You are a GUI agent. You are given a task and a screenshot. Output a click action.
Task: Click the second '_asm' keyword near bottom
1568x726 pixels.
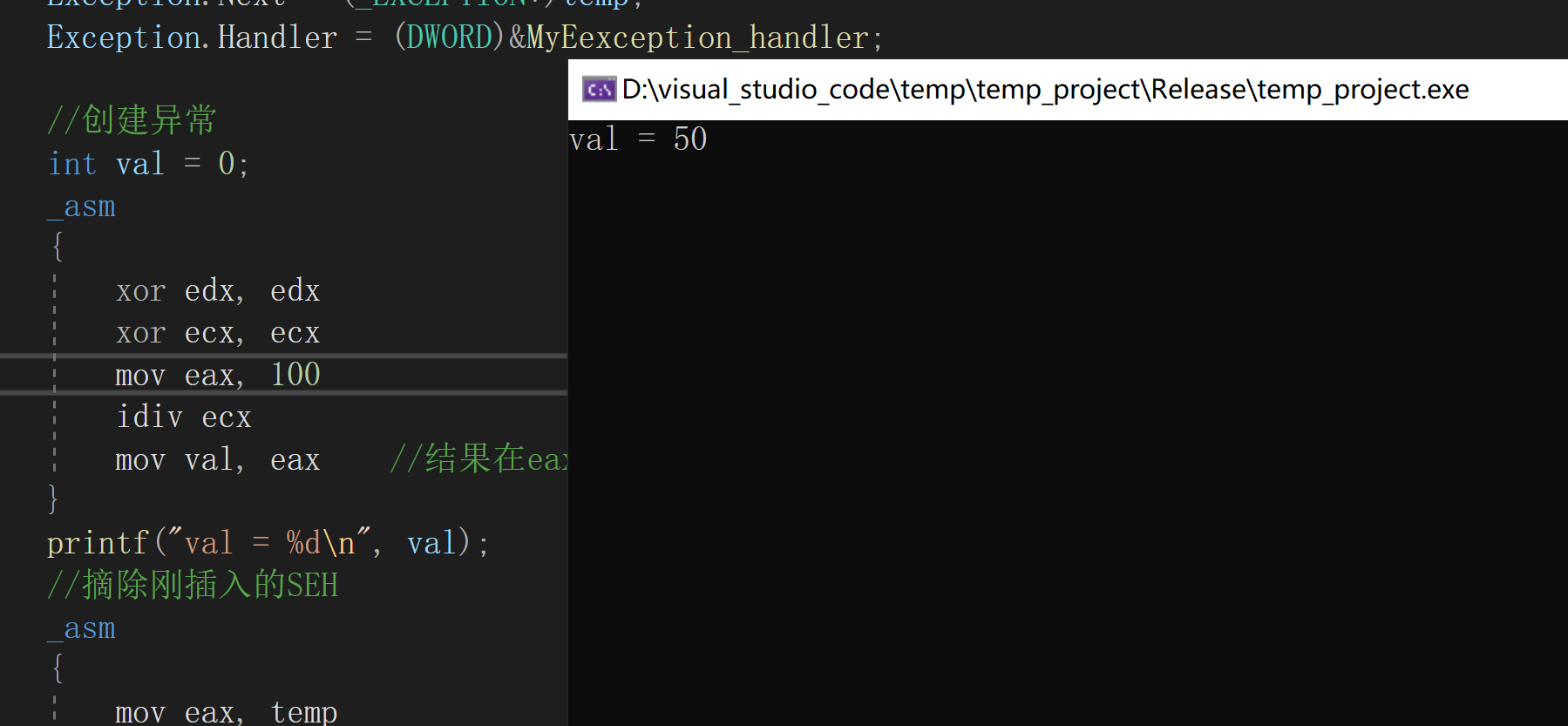pyautogui.click(x=81, y=629)
